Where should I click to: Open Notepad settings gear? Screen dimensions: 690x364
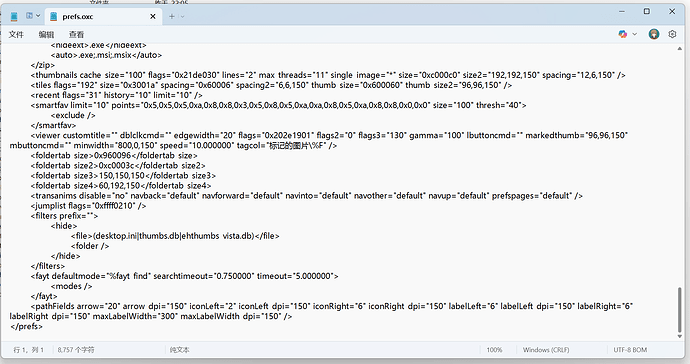tap(672, 34)
